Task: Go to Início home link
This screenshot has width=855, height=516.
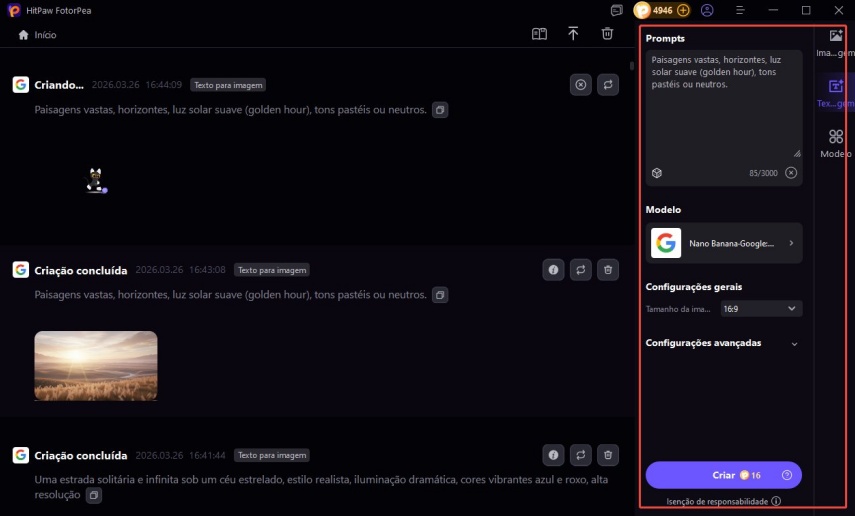Action: point(37,35)
